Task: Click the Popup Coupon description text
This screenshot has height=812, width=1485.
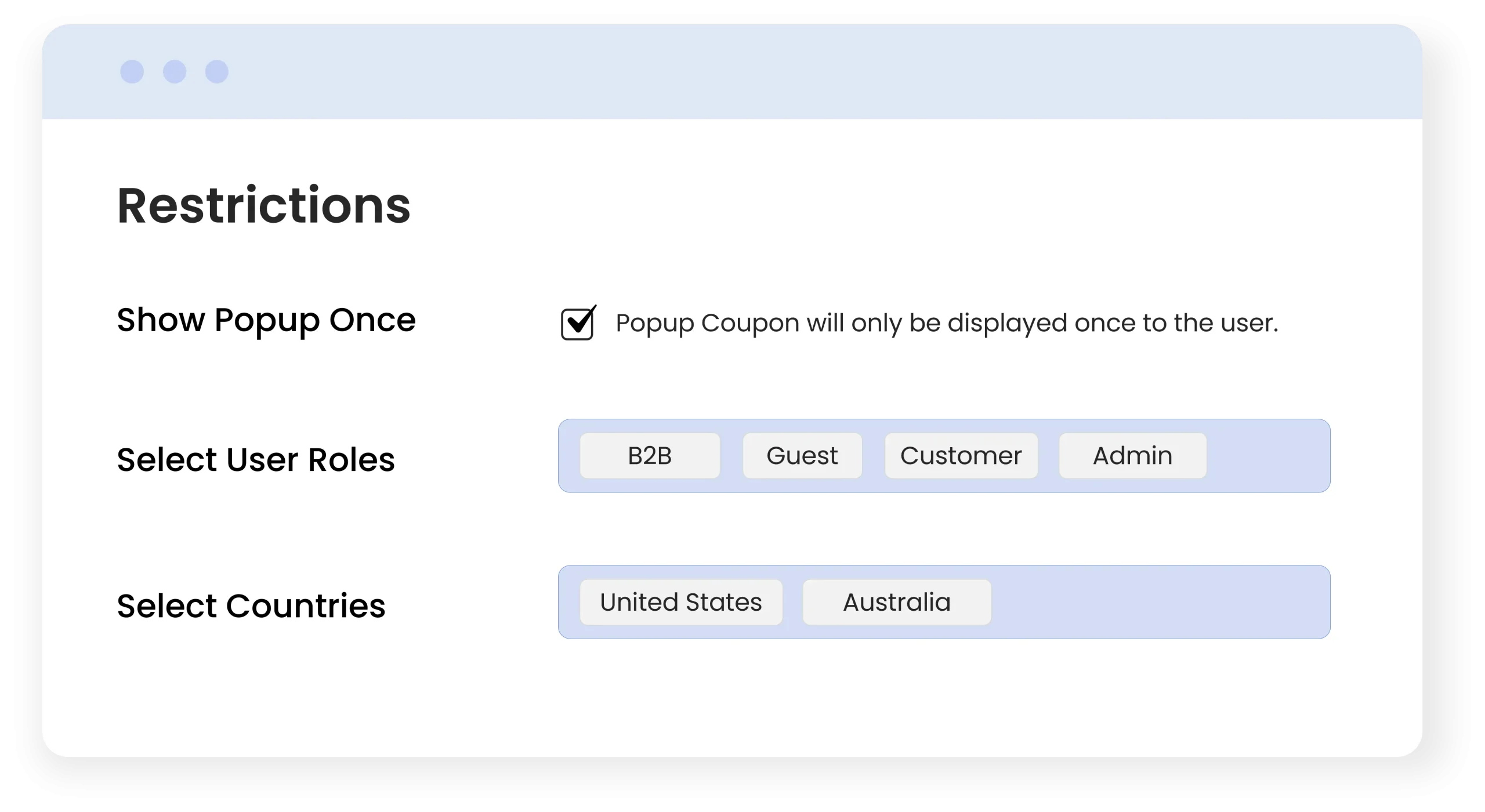Action: [947, 323]
